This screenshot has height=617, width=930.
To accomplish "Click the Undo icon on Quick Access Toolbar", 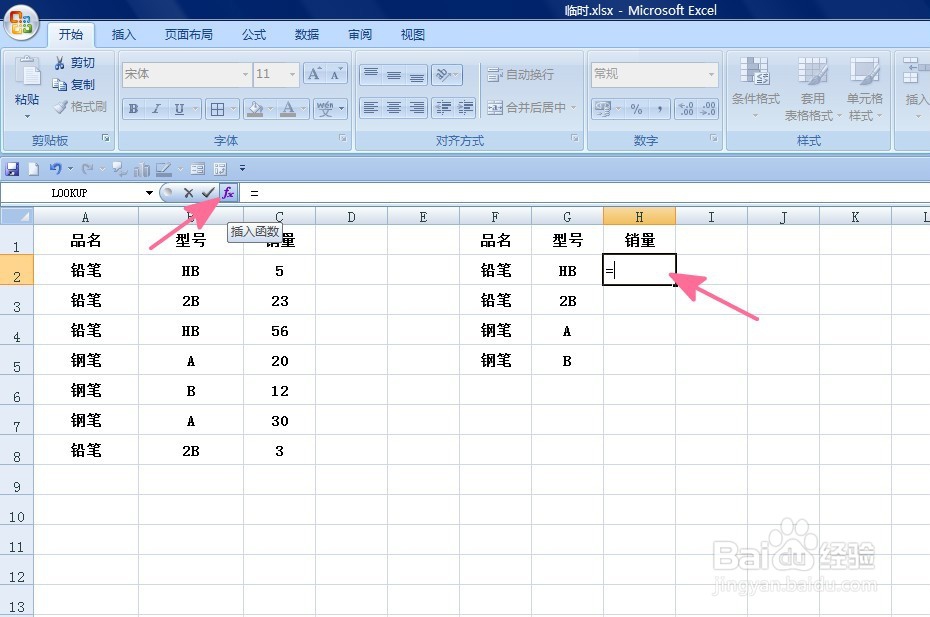I will [57, 168].
